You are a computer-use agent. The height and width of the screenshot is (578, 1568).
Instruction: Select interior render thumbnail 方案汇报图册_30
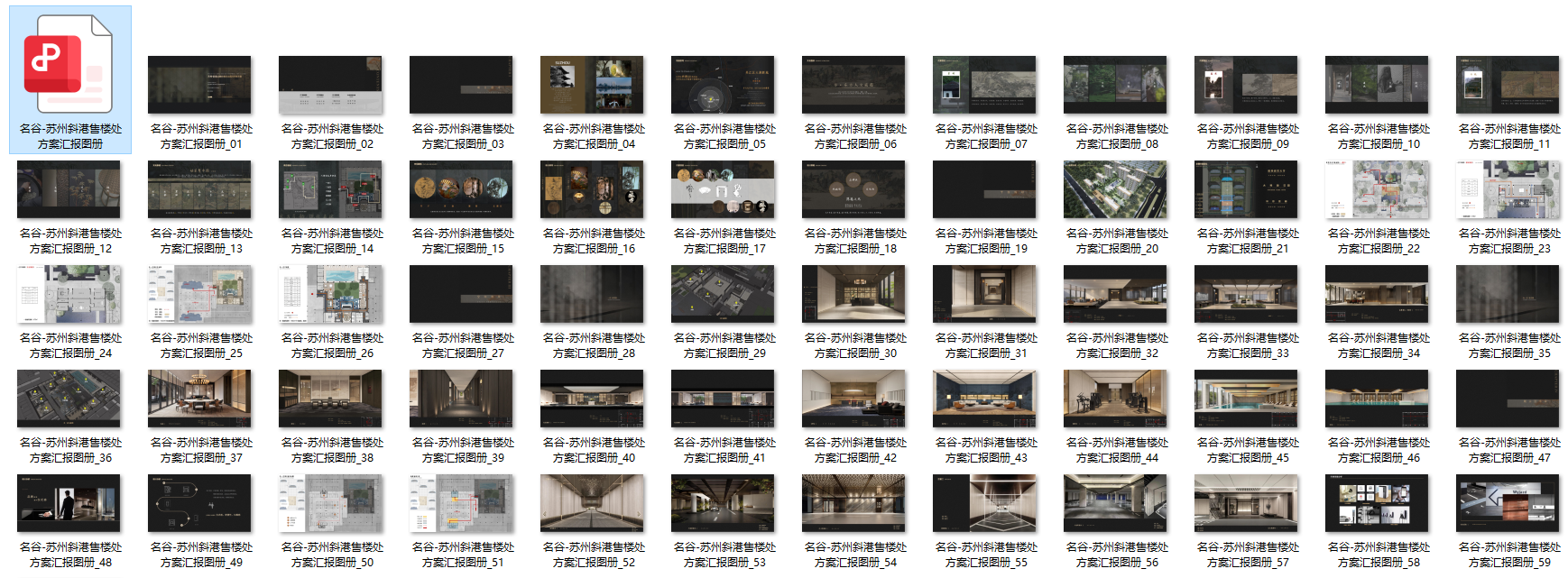(x=853, y=294)
